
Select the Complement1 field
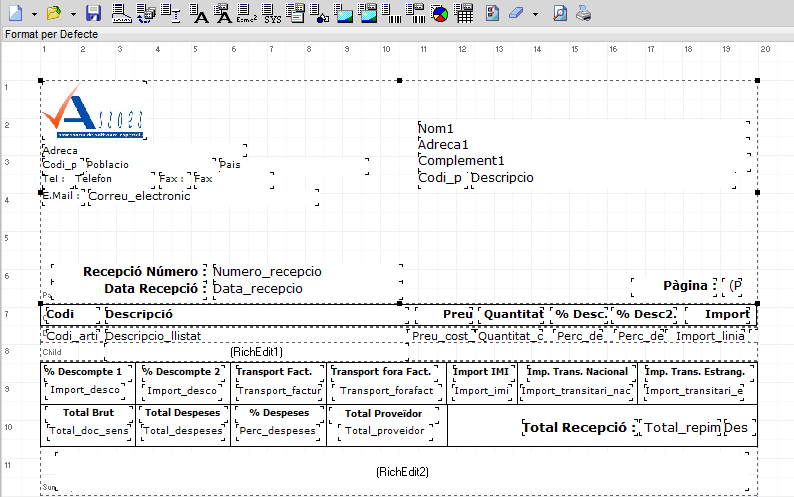pyautogui.click(x=584, y=161)
